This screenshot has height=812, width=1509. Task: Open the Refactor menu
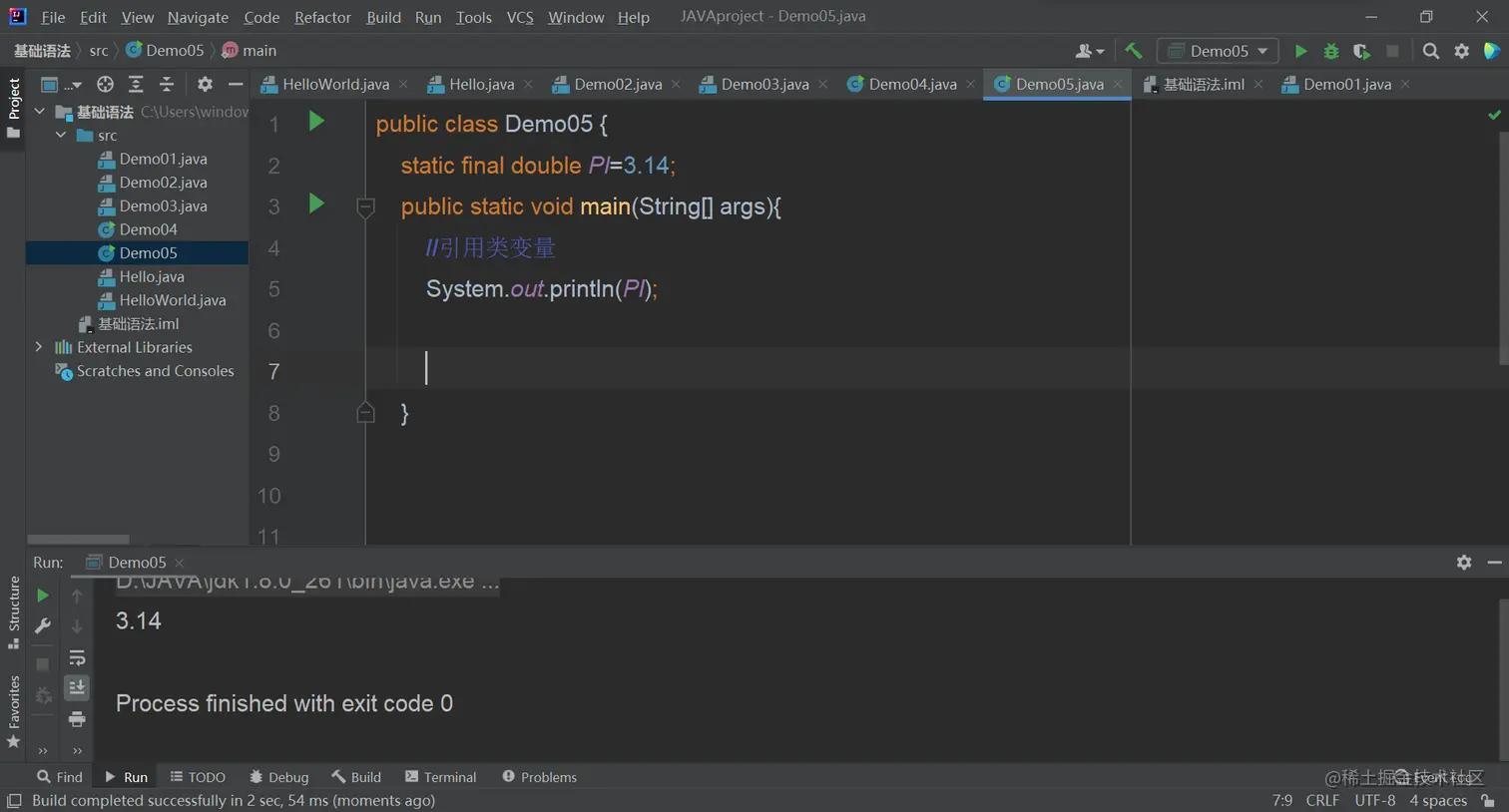click(x=322, y=17)
